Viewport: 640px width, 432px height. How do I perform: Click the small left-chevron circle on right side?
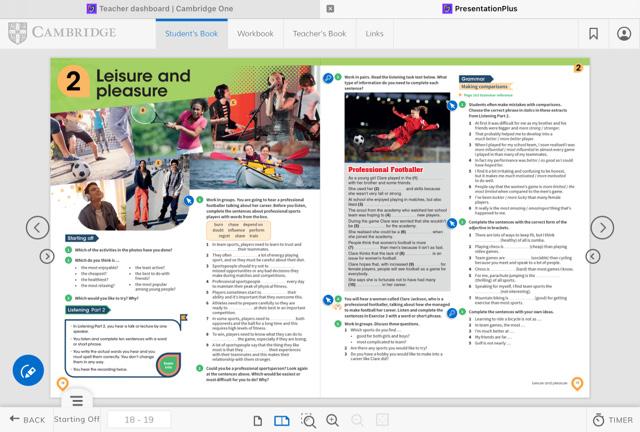pyautogui.click(x=593, y=256)
